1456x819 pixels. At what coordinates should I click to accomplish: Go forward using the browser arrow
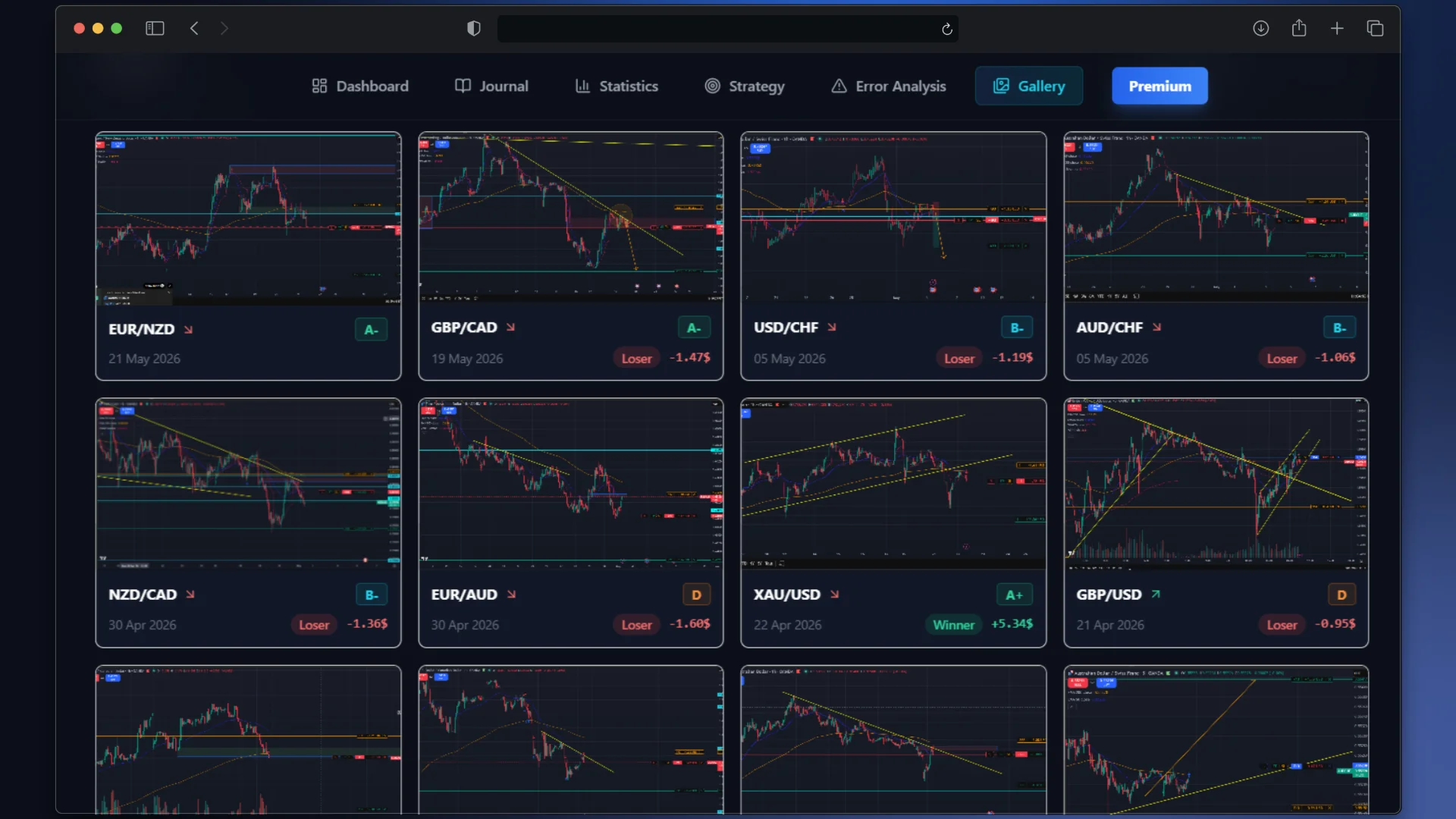[x=224, y=28]
